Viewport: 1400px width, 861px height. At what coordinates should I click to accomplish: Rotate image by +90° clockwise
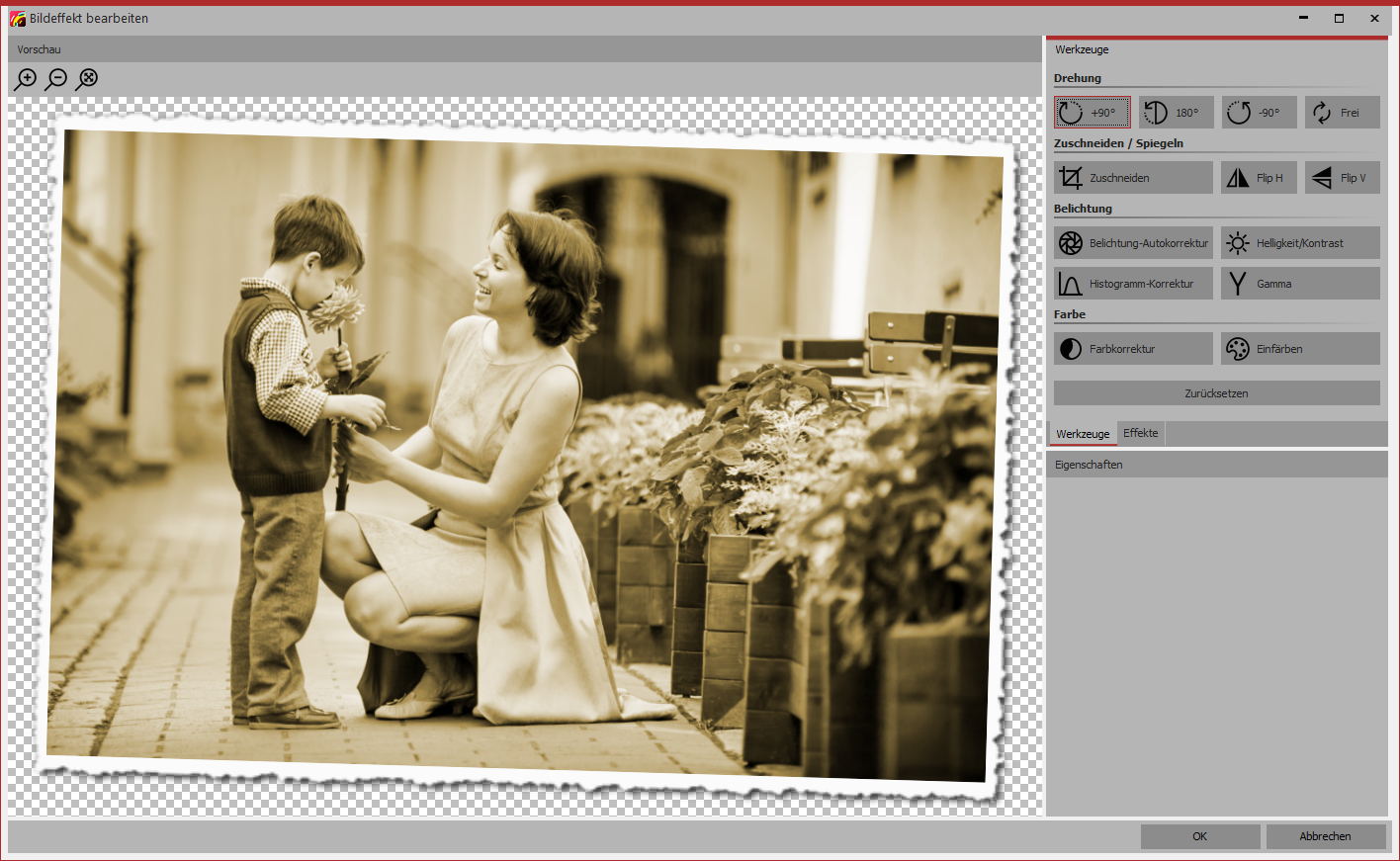click(1092, 113)
